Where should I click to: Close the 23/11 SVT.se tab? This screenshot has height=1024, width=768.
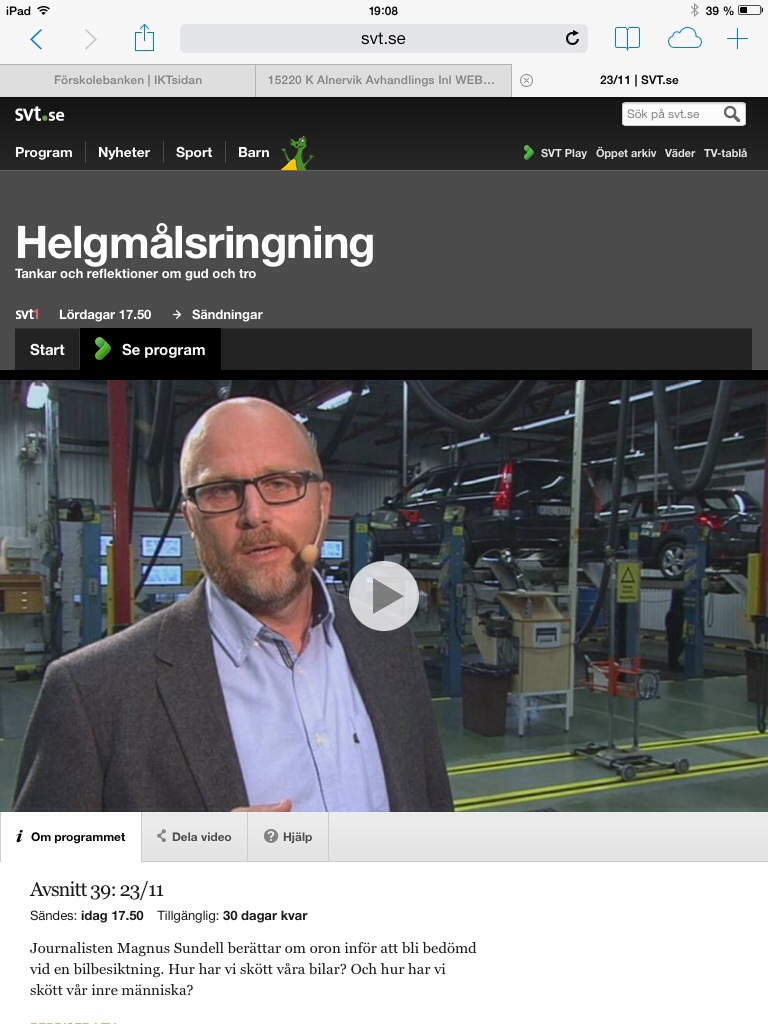coord(527,80)
